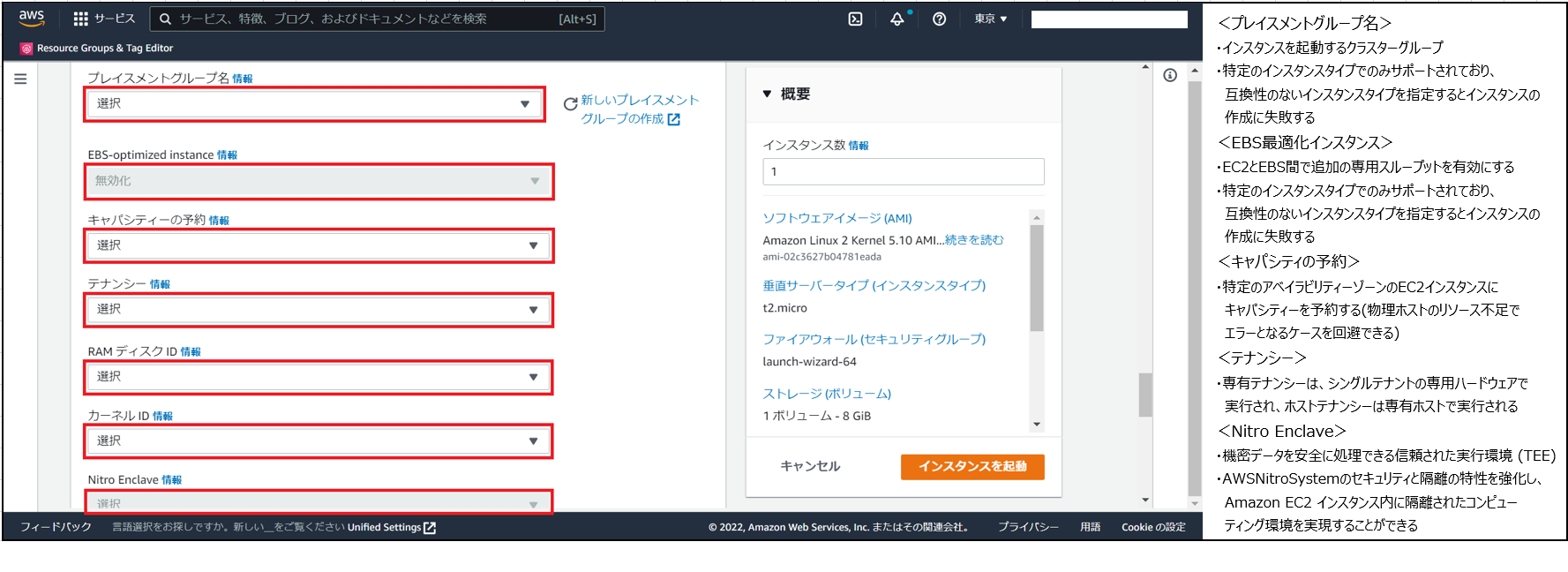Screen dimensions: 1568x572
Task: Click the refresh placement groups icon
Action: [x=570, y=104]
